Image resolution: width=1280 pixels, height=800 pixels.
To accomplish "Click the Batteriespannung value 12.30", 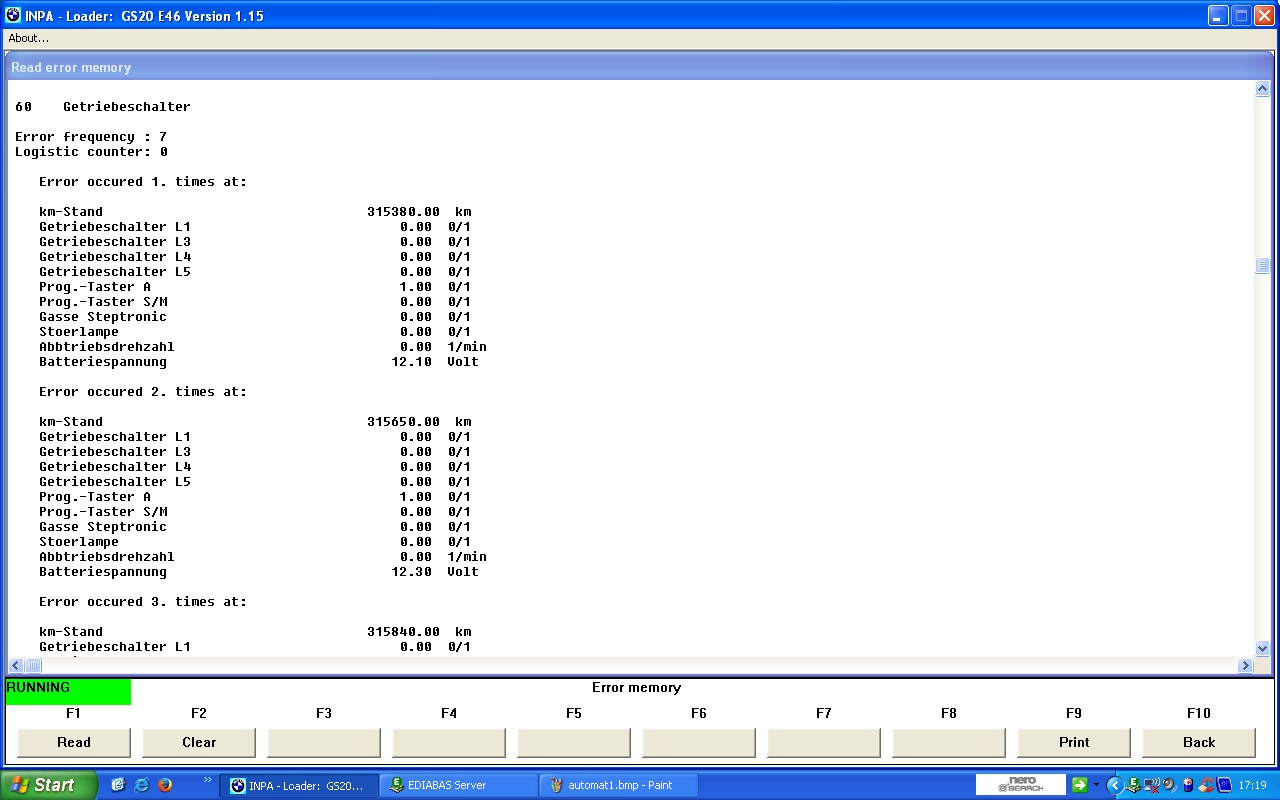I will point(412,572).
